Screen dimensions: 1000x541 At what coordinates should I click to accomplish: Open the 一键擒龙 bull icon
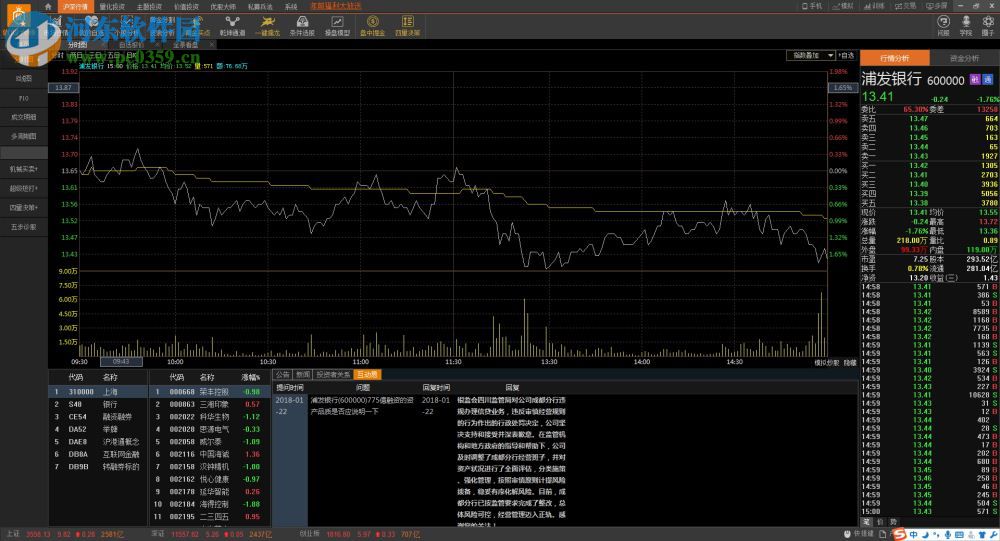click(x=267, y=26)
